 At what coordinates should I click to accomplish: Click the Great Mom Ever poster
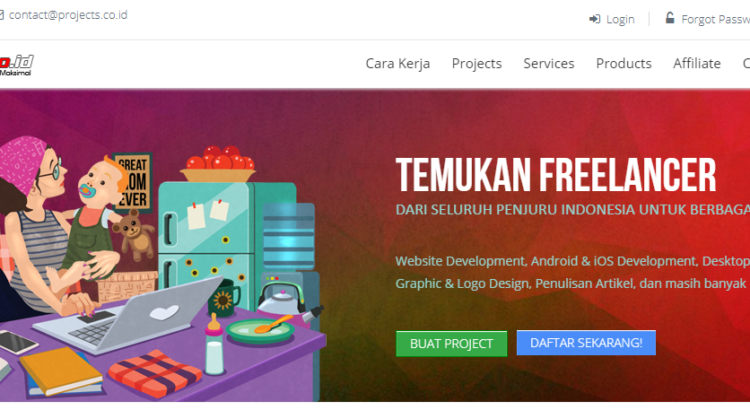pos(134,182)
